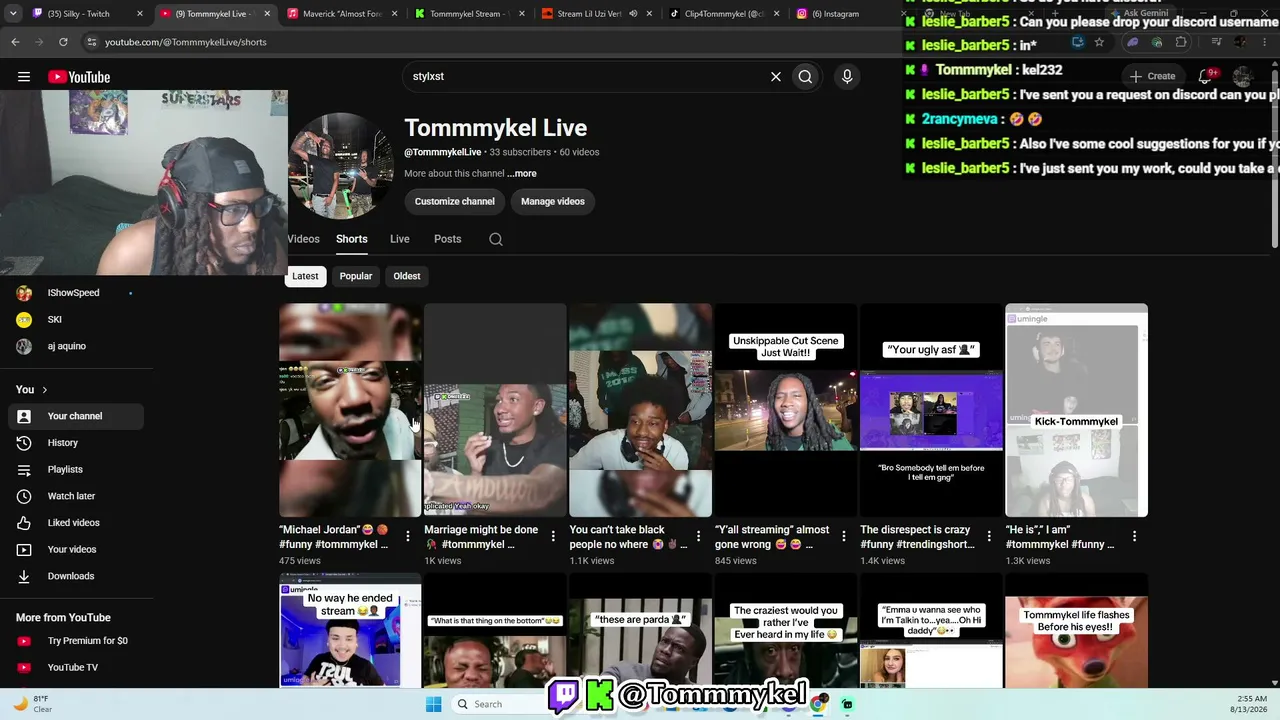
Task: Open 'Watch later' in the sidebar
Action: [76, 496]
